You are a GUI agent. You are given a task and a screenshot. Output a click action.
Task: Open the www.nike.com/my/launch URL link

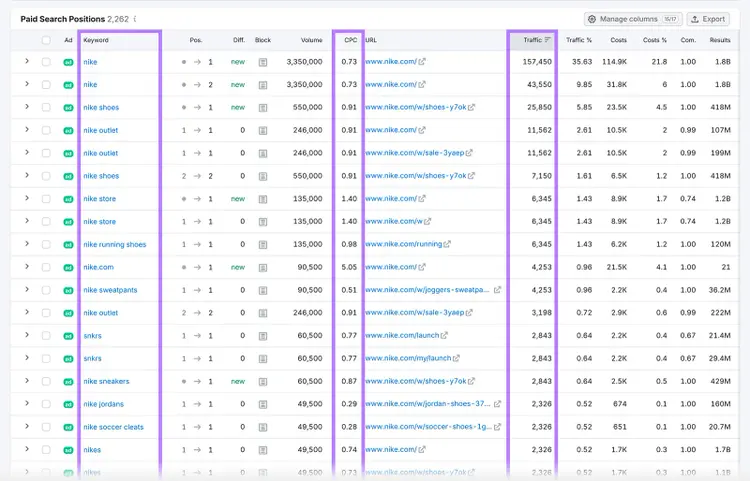pos(408,358)
